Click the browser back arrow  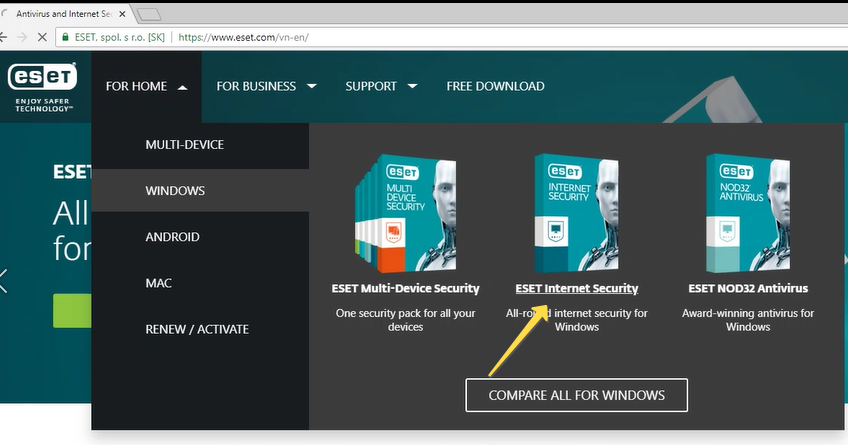click(3, 37)
